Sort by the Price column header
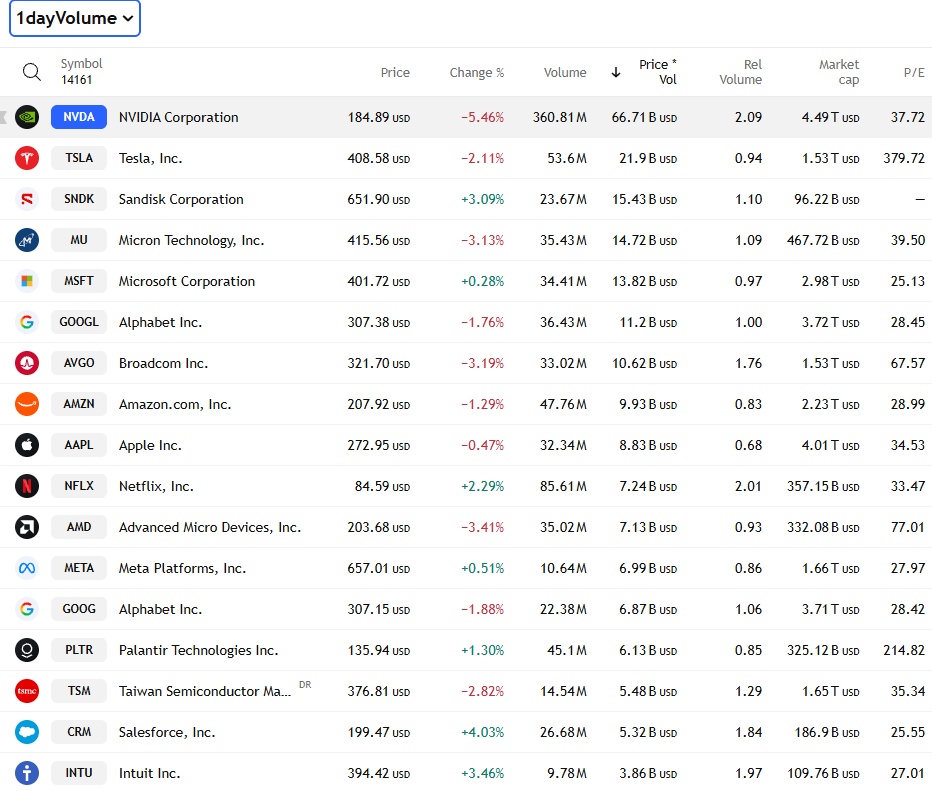The image size is (932, 791). pos(395,73)
